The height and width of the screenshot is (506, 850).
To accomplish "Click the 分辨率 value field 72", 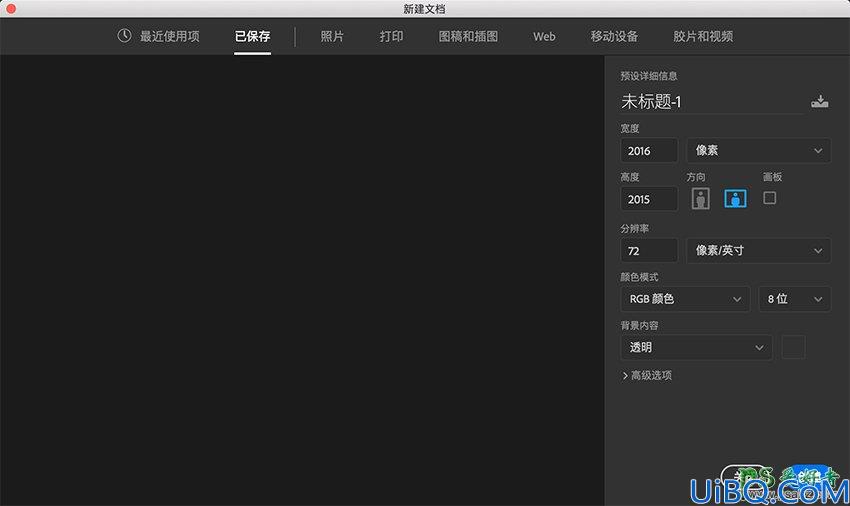I will click(x=649, y=251).
